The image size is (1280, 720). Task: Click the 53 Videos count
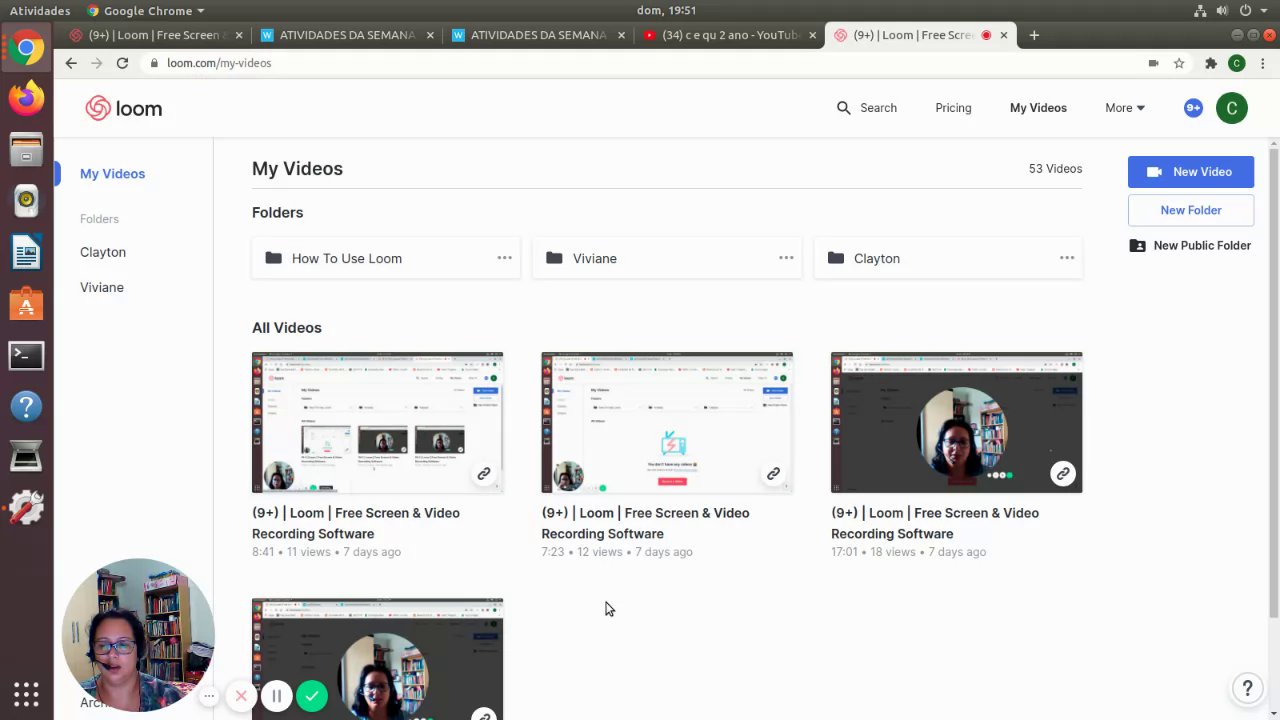[x=1055, y=169]
